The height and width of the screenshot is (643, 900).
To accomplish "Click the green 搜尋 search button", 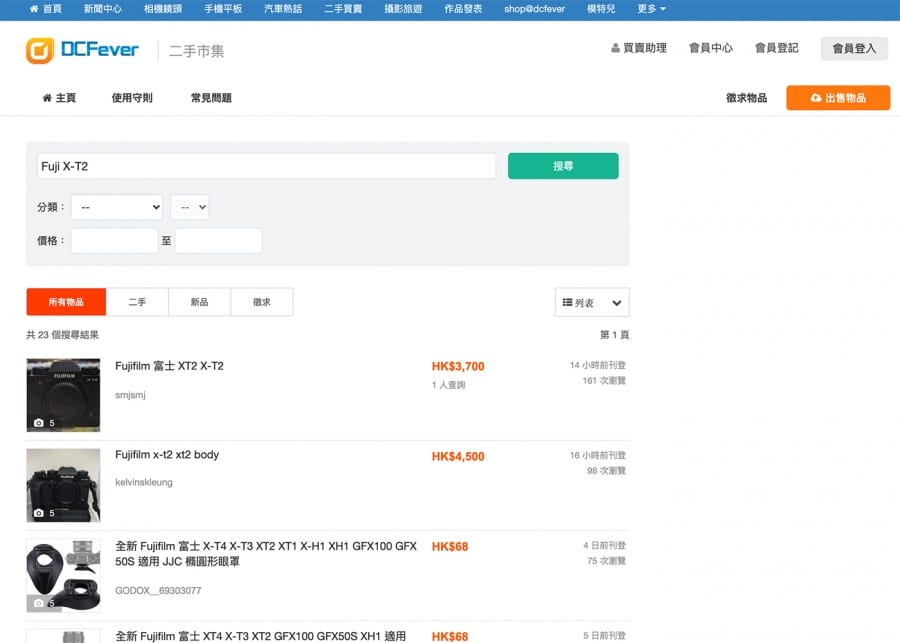I will click(563, 166).
